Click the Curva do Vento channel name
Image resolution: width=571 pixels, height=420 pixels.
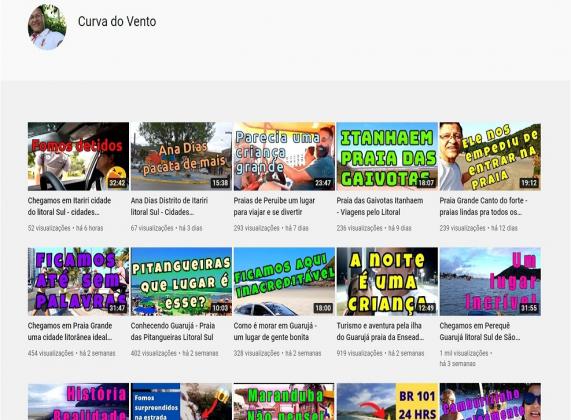tap(117, 21)
